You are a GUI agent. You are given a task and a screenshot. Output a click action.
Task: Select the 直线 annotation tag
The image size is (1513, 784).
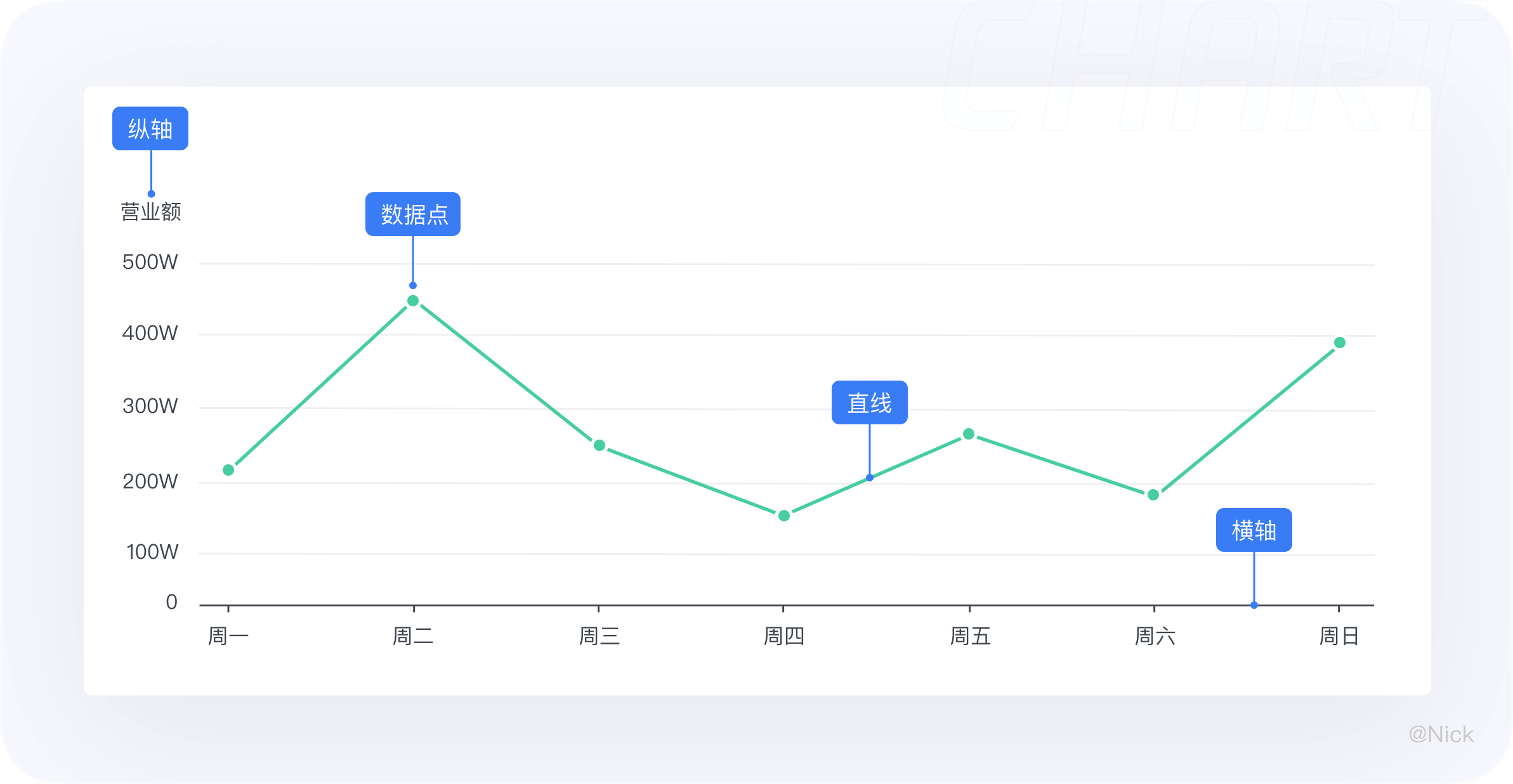[870, 403]
